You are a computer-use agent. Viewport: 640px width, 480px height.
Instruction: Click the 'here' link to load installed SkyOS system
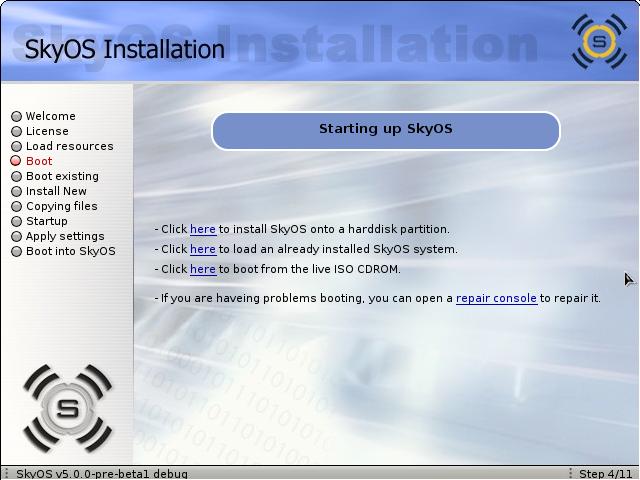pos(202,249)
